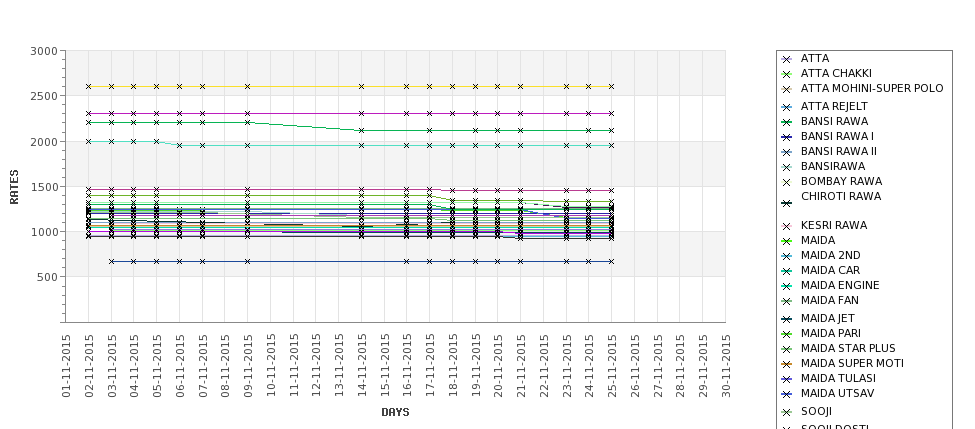Click green line point at 2200 on 09-11-2015
This screenshot has width=975, height=429.
[x=247, y=122]
